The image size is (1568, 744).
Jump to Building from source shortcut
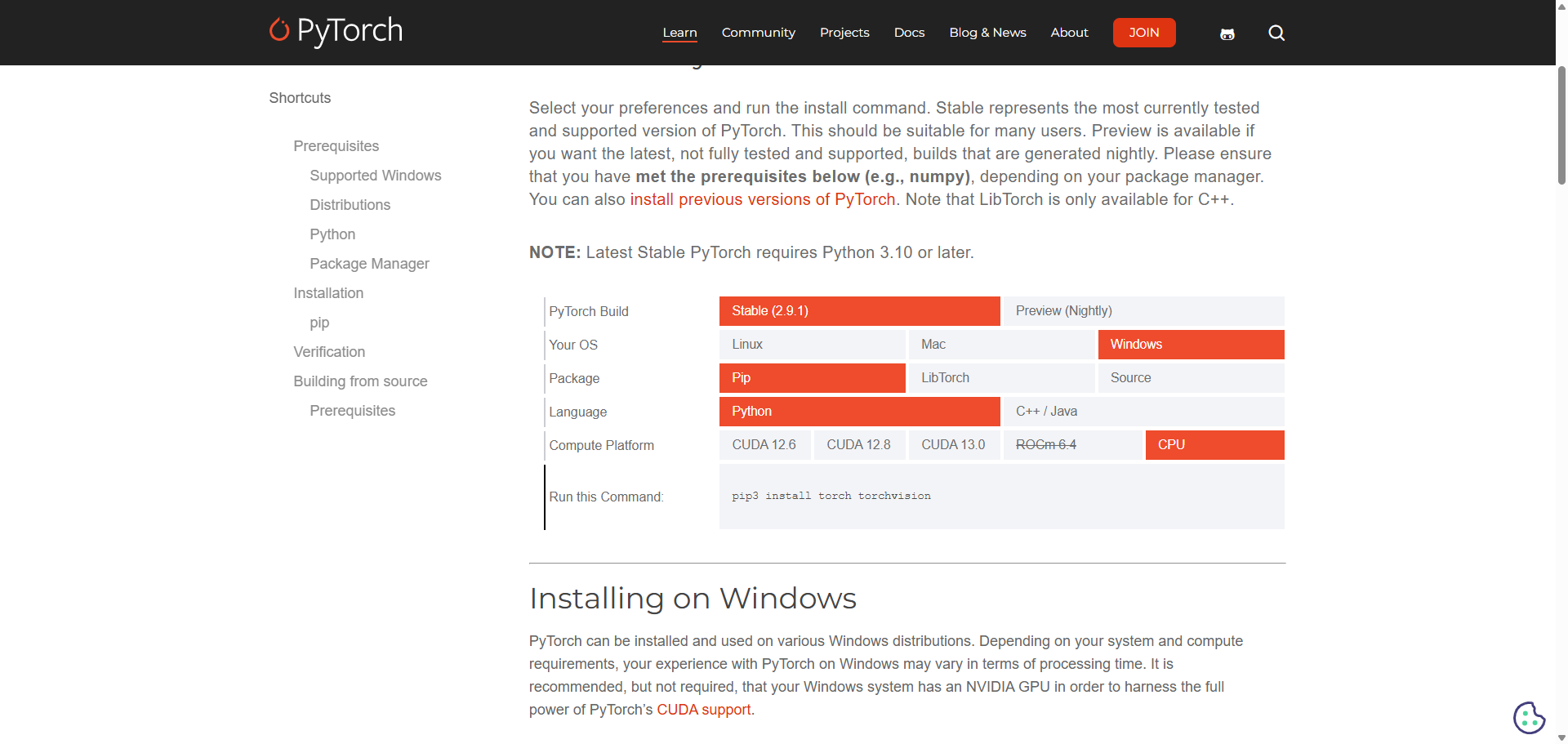coord(360,381)
